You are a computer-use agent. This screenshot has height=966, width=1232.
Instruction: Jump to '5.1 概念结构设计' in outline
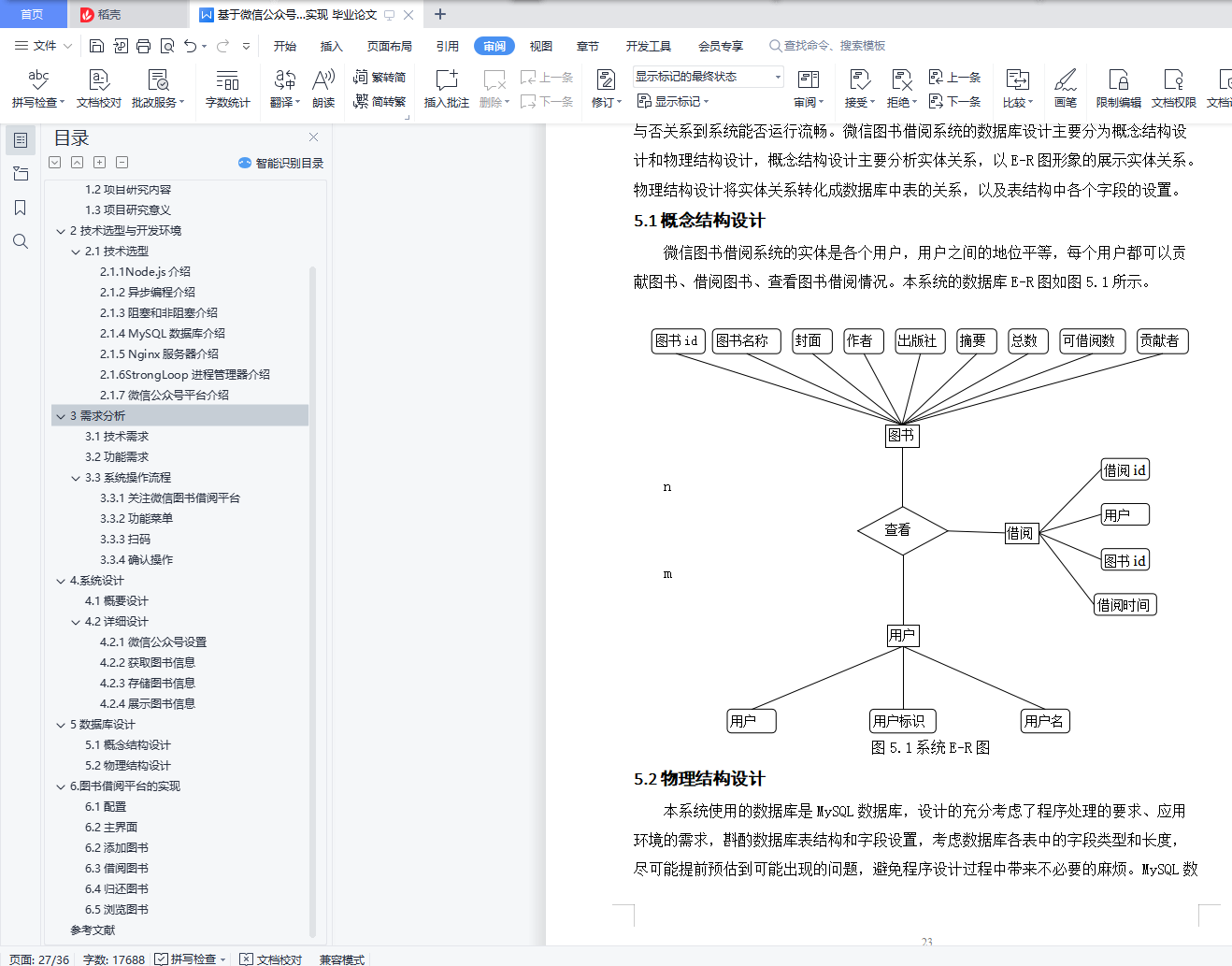(x=128, y=745)
